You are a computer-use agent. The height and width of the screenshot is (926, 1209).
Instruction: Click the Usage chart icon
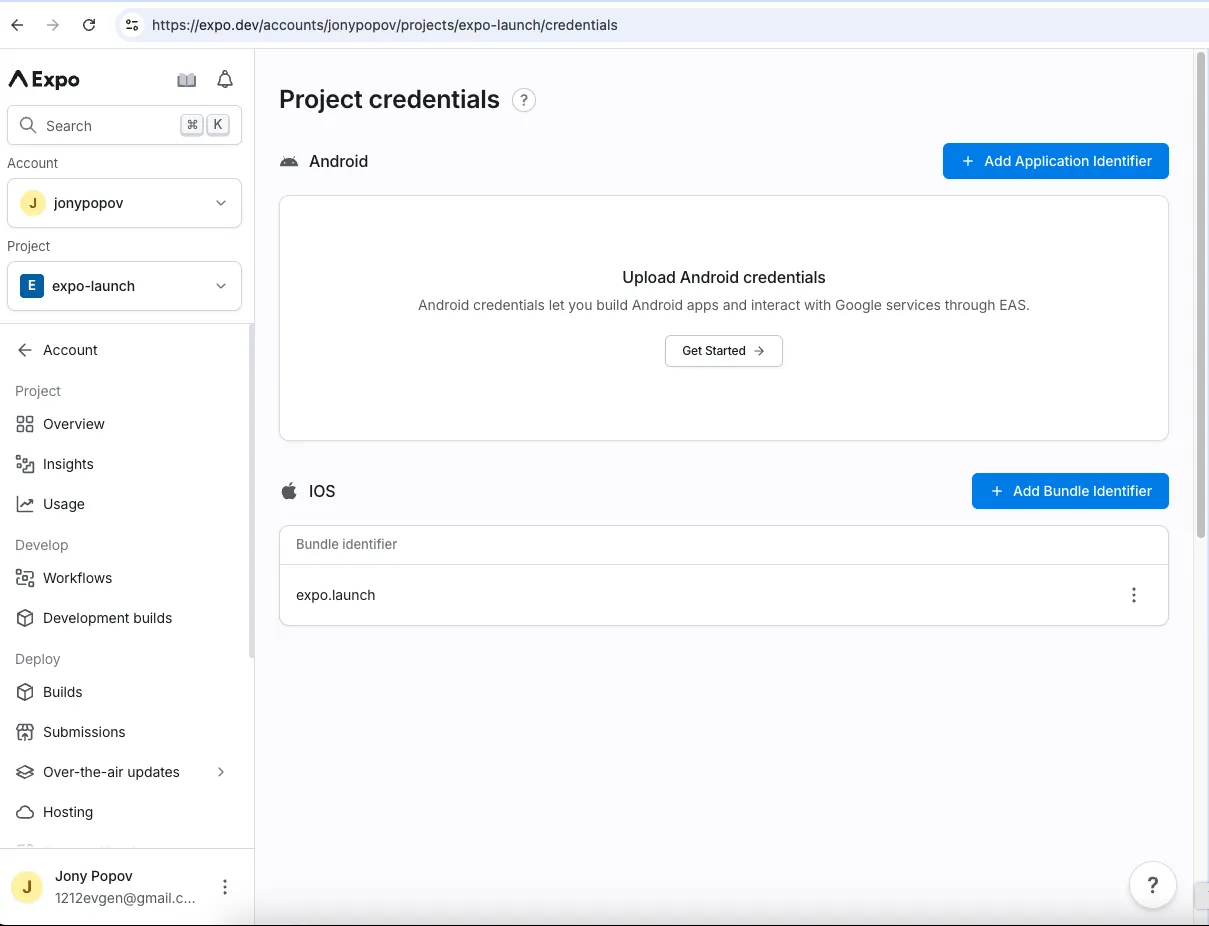[x=25, y=504]
